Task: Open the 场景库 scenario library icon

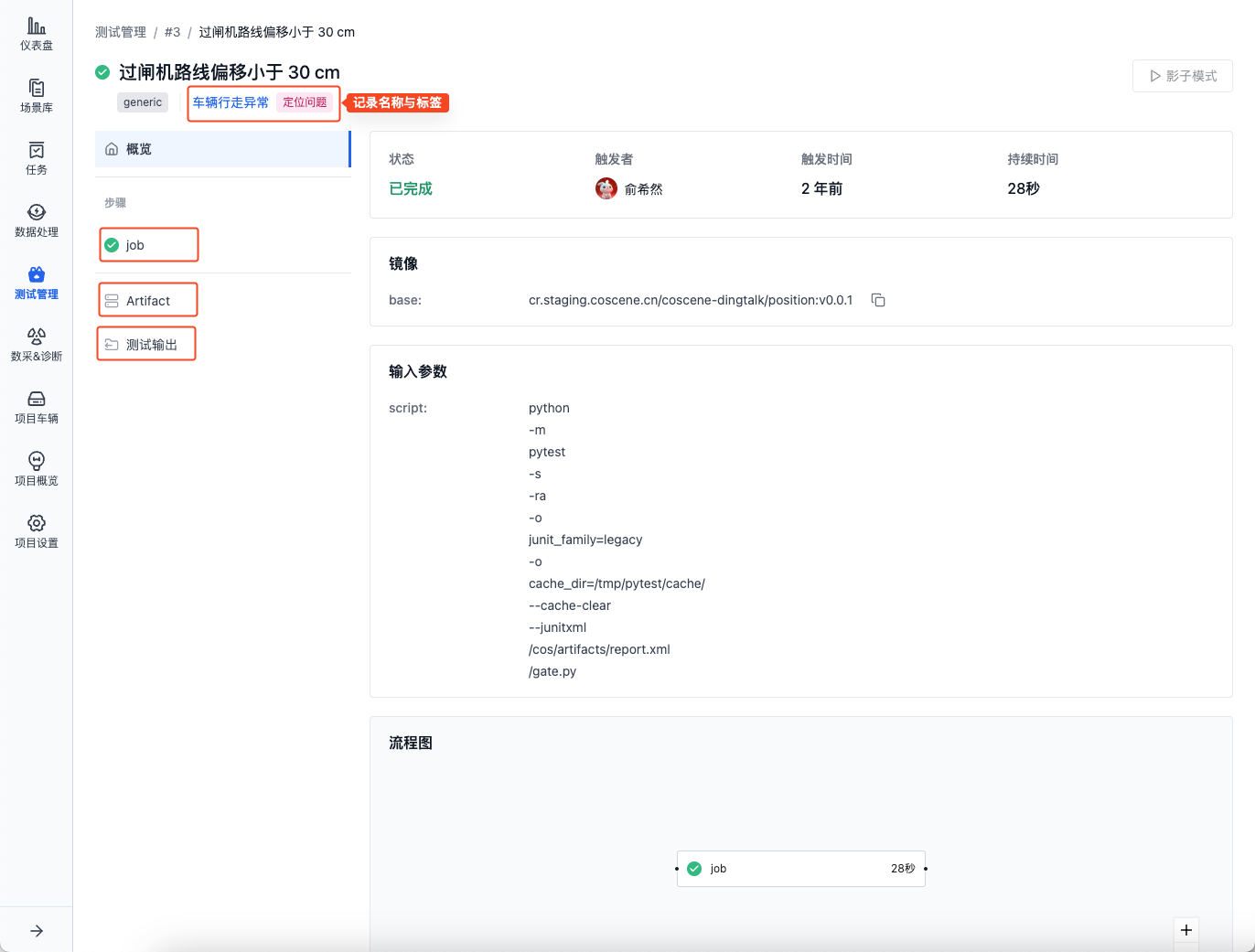Action: pos(37,95)
